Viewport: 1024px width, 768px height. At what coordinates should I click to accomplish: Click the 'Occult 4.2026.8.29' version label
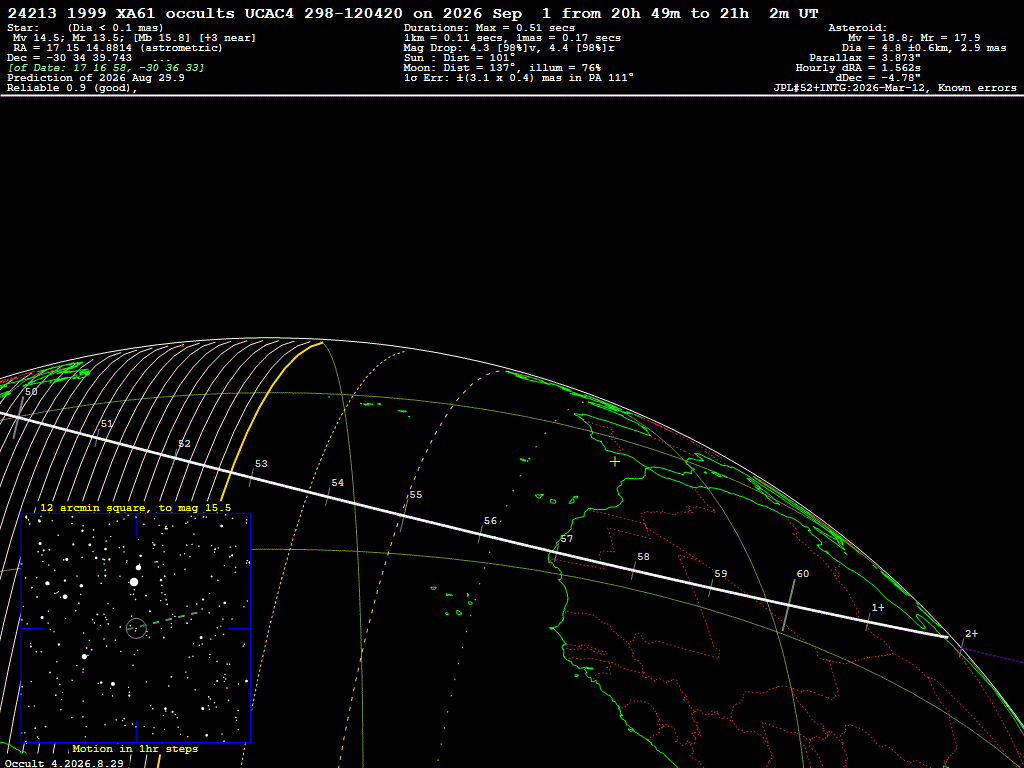(64, 763)
